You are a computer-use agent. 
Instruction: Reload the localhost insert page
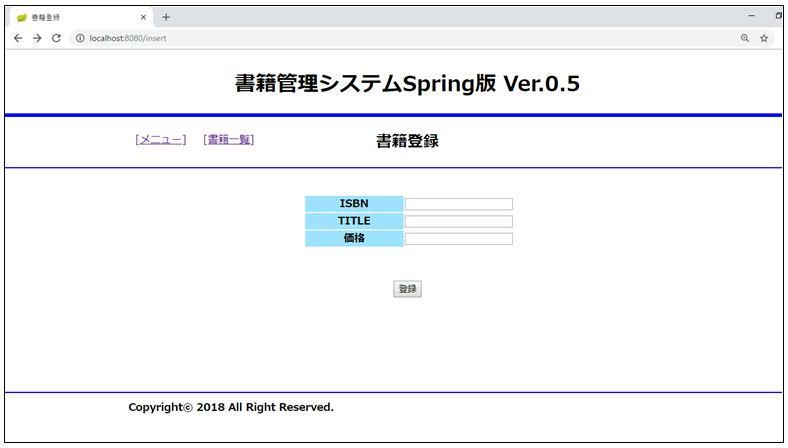point(56,38)
